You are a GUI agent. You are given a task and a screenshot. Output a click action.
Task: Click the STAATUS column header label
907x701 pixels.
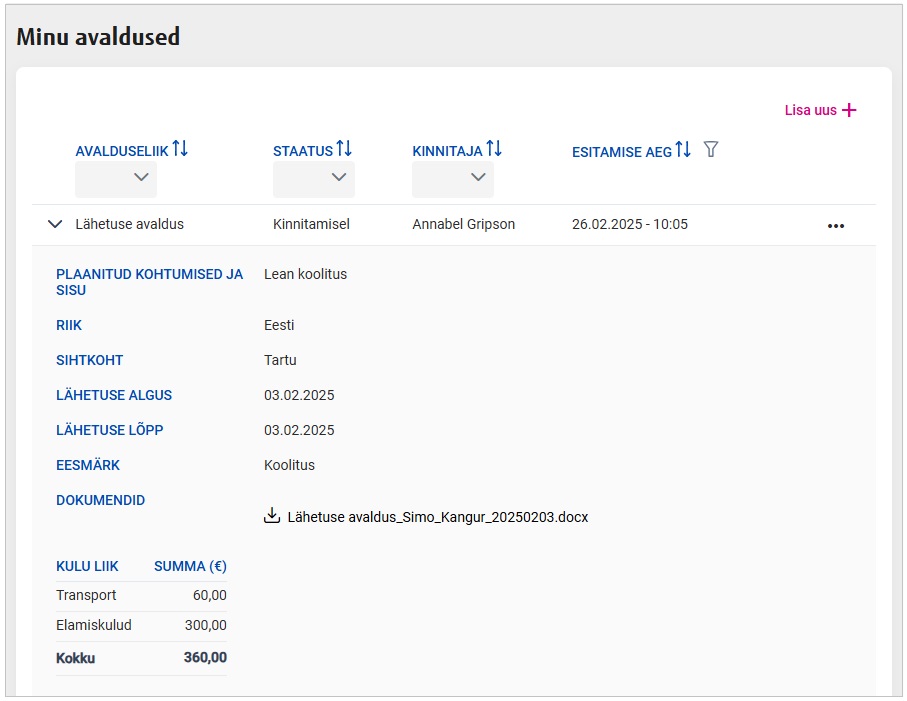pos(302,151)
